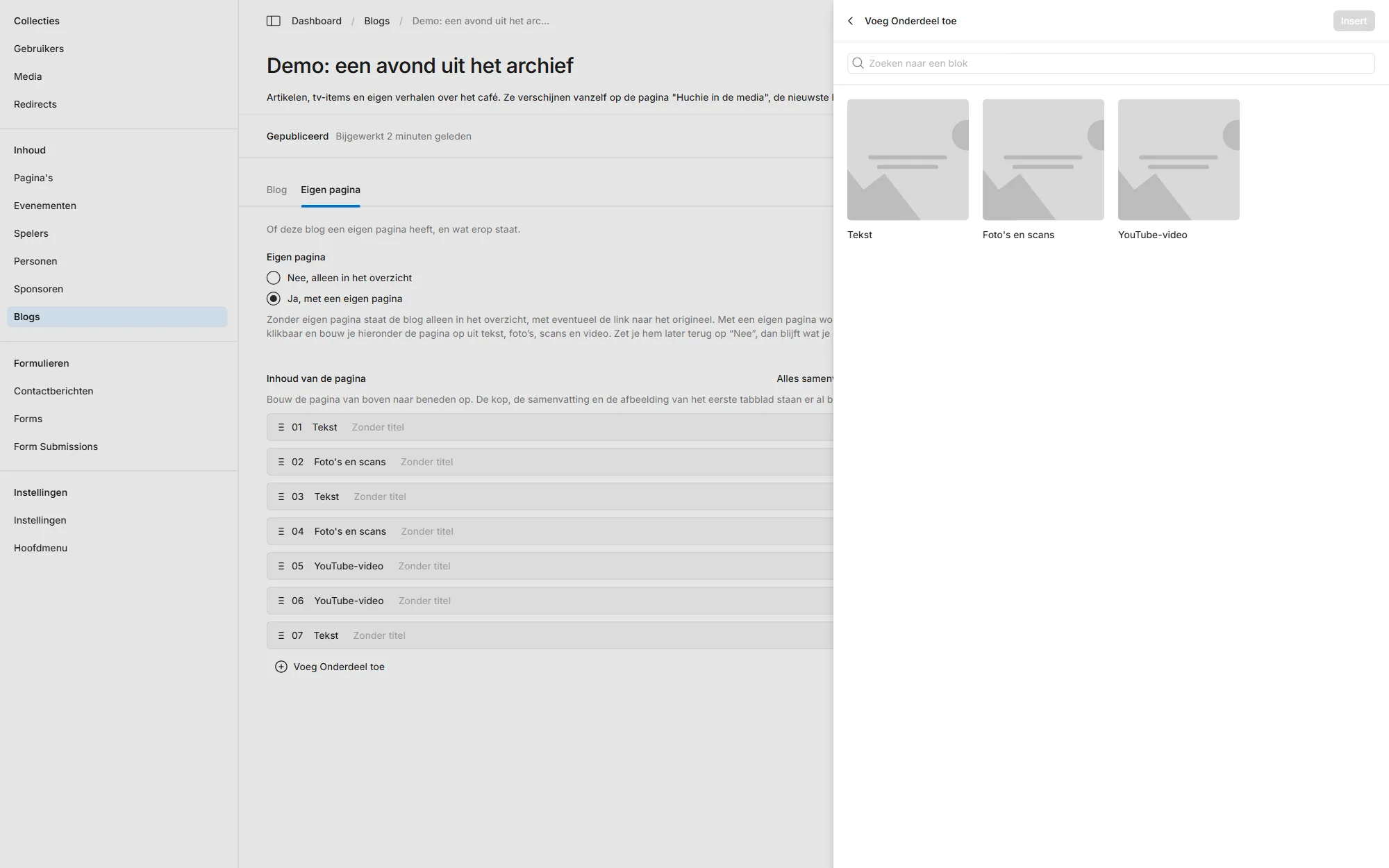This screenshot has height=868, width=1389.
Task: Go to Blogs in the breadcrumb
Action: tap(377, 21)
